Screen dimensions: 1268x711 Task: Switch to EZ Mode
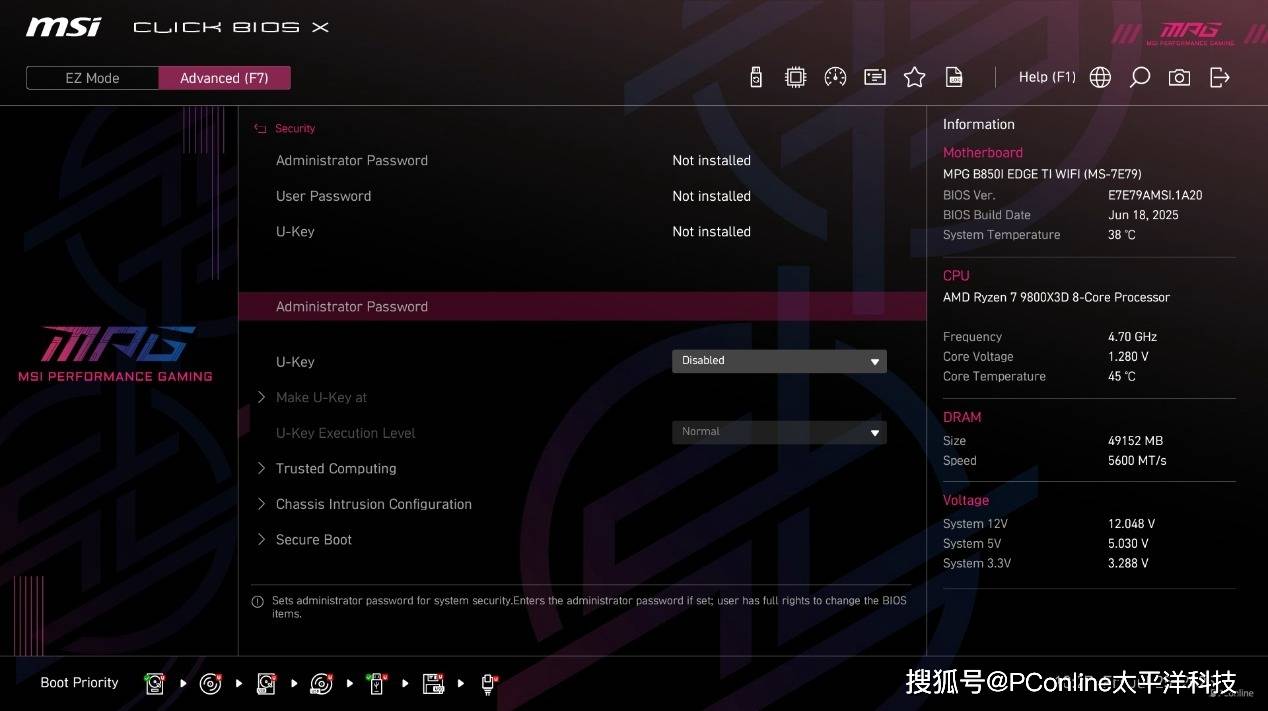pos(92,78)
